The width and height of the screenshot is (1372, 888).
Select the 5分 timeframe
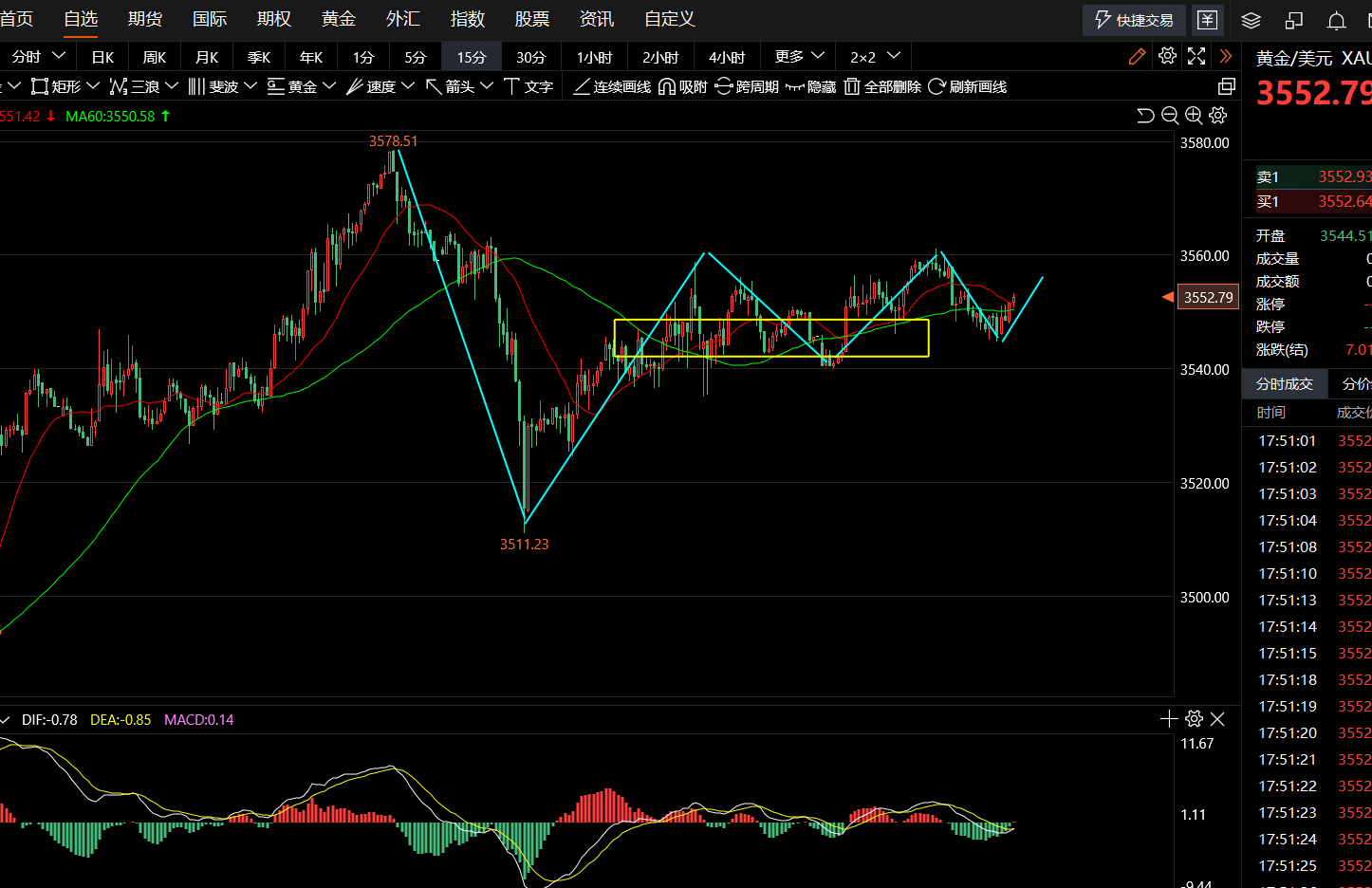click(416, 57)
